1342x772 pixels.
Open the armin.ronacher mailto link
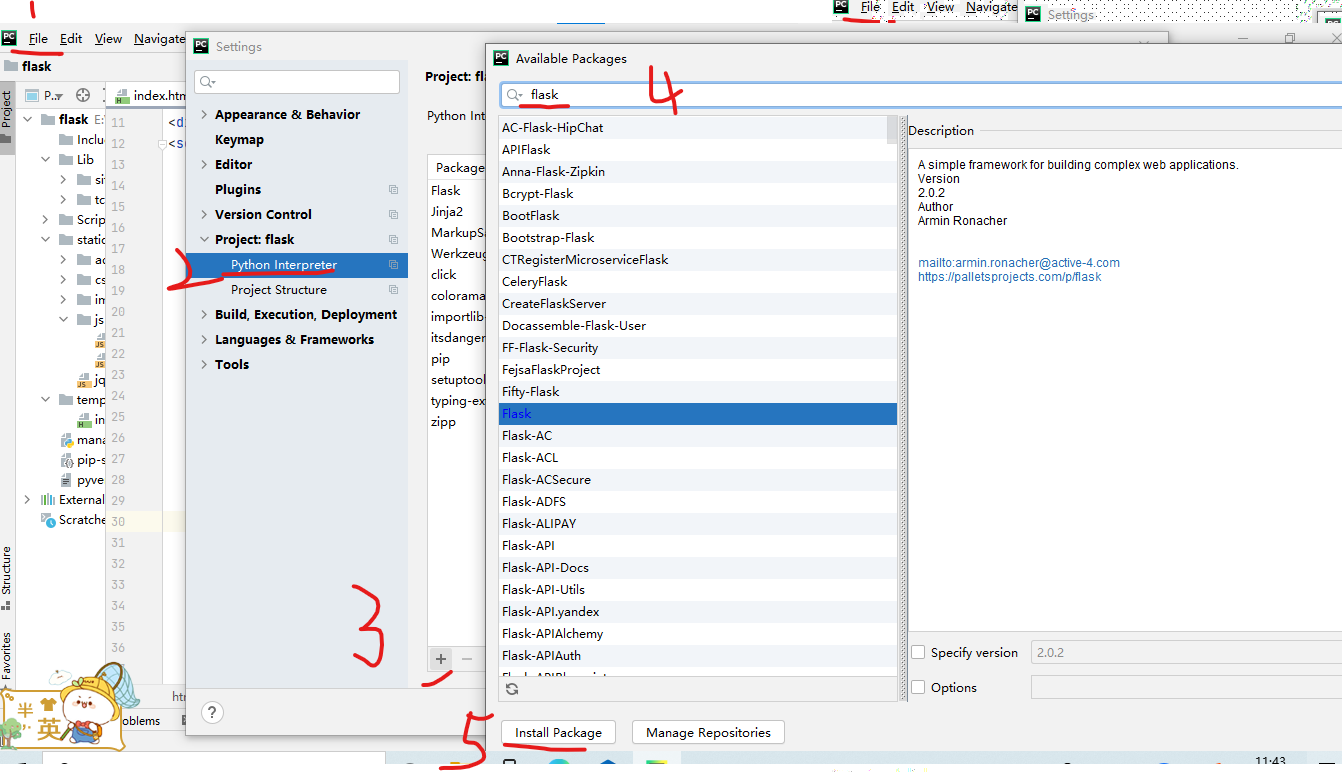(x=1019, y=263)
